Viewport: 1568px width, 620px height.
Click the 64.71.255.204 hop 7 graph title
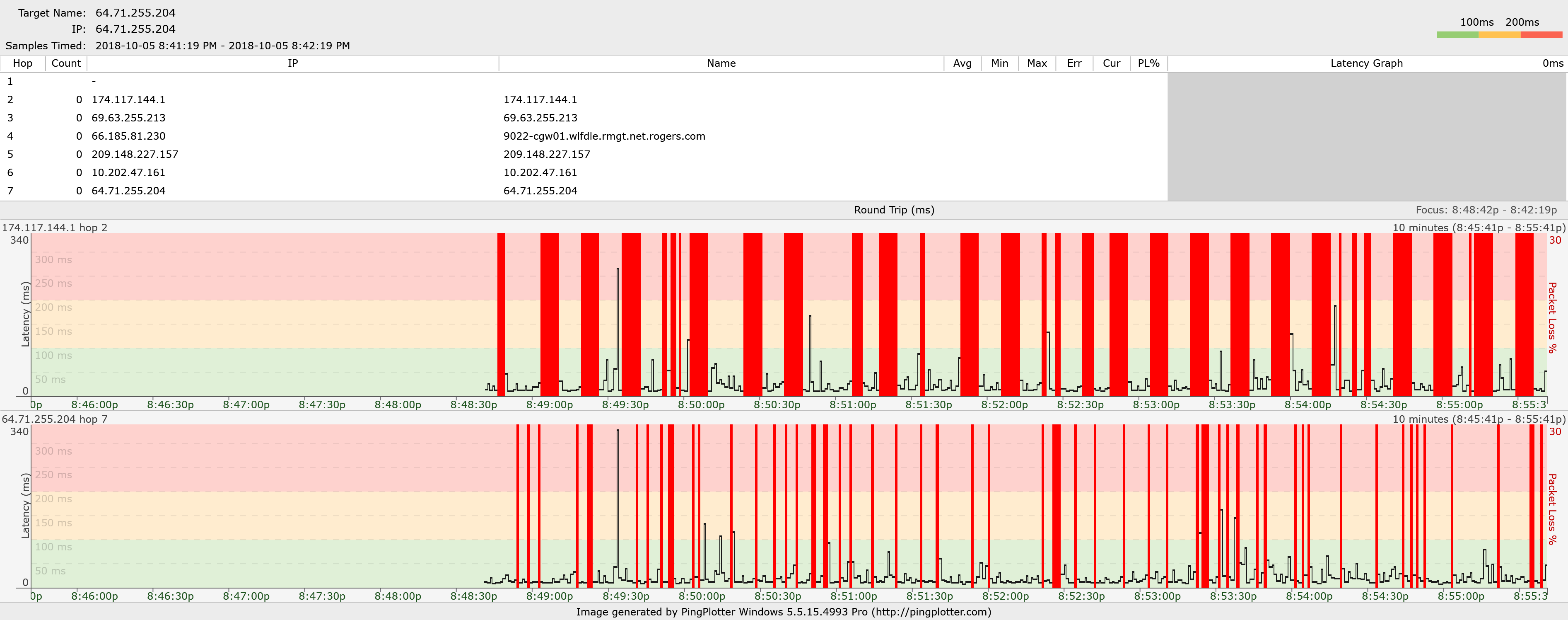point(55,419)
